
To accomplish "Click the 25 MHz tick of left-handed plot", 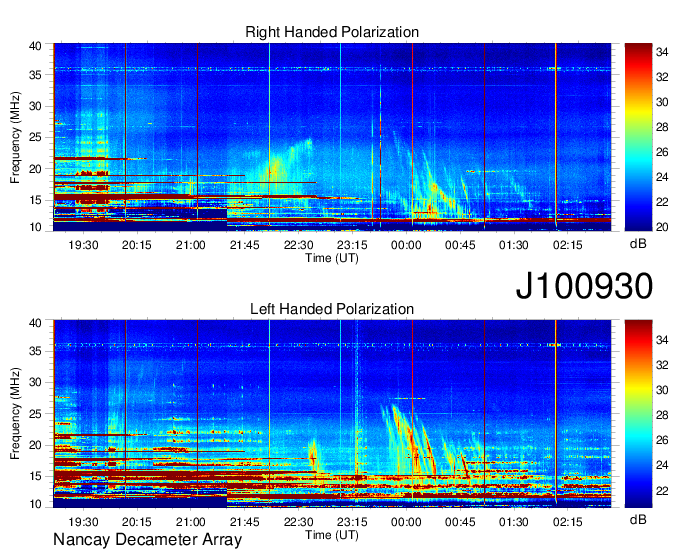I will click(x=35, y=414).
